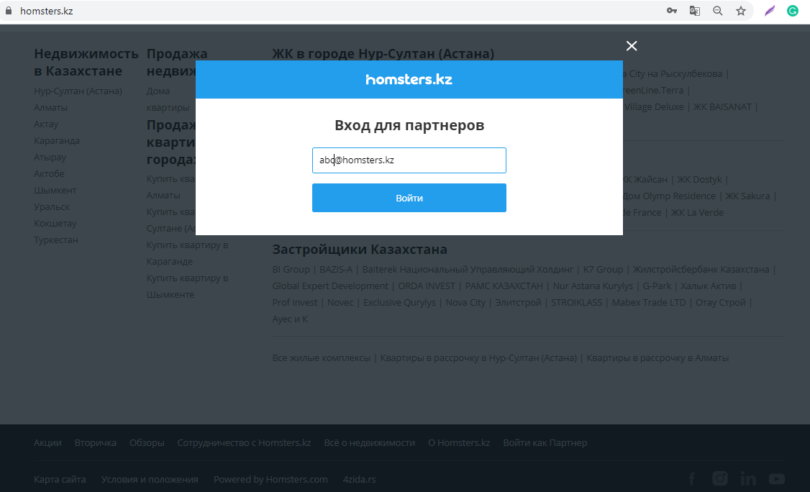Image resolution: width=810 pixels, height=492 pixels.
Task: Open Войти как Партнер footer link
Action: pyautogui.click(x=545, y=442)
